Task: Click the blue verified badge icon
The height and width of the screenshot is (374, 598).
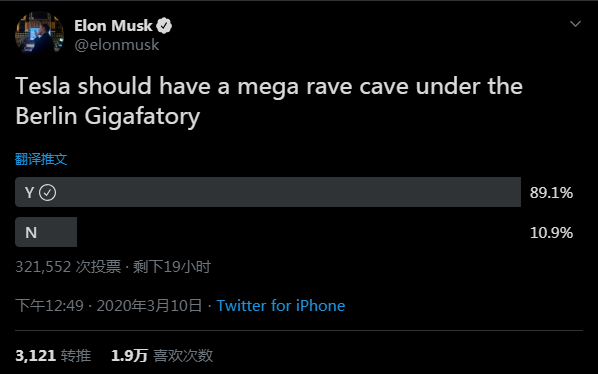Action: (x=164, y=26)
